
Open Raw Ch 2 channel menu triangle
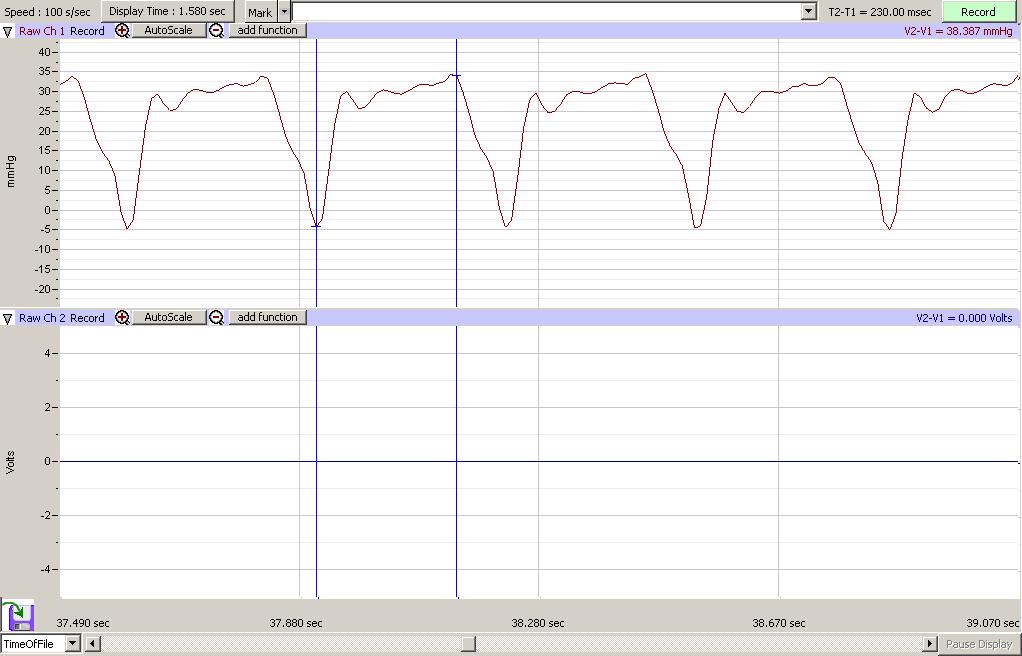pyautogui.click(x=8, y=318)
